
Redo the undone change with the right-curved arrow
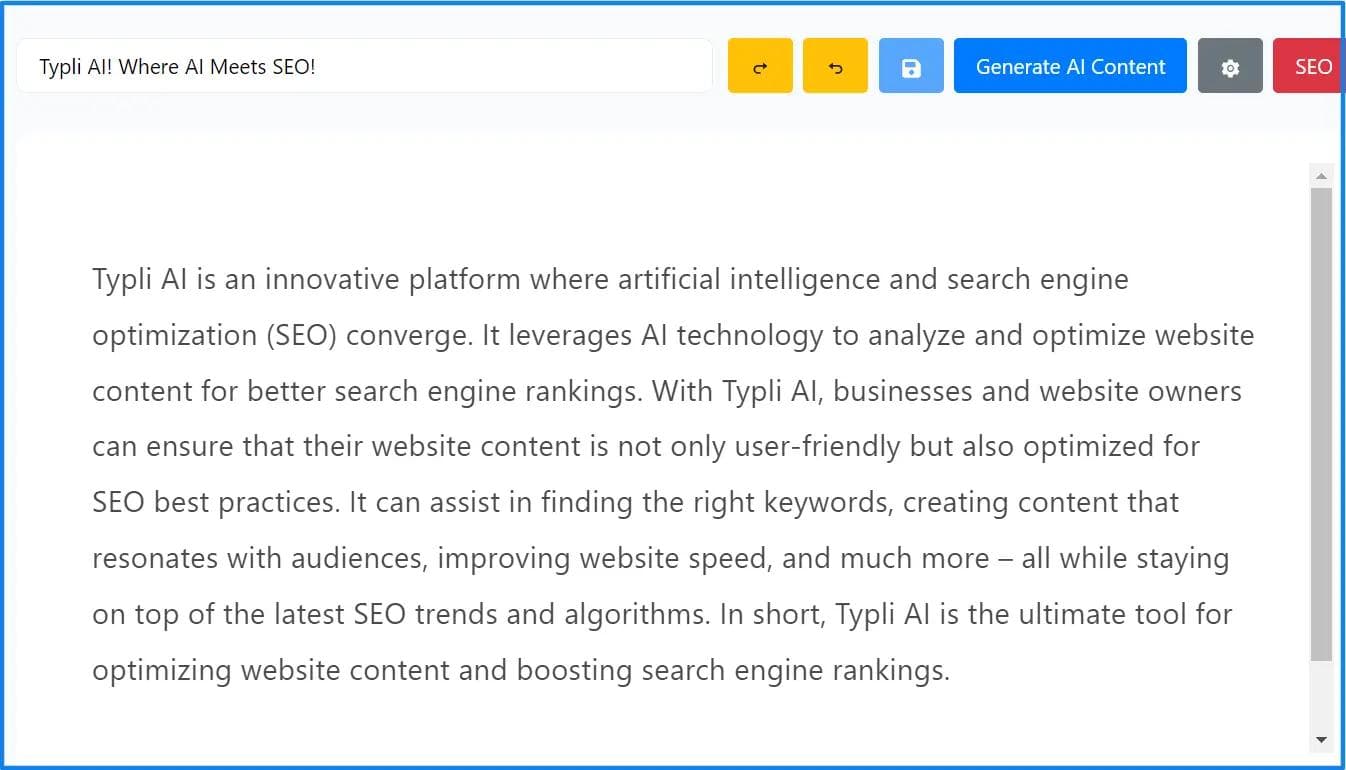tap(760, 65)
